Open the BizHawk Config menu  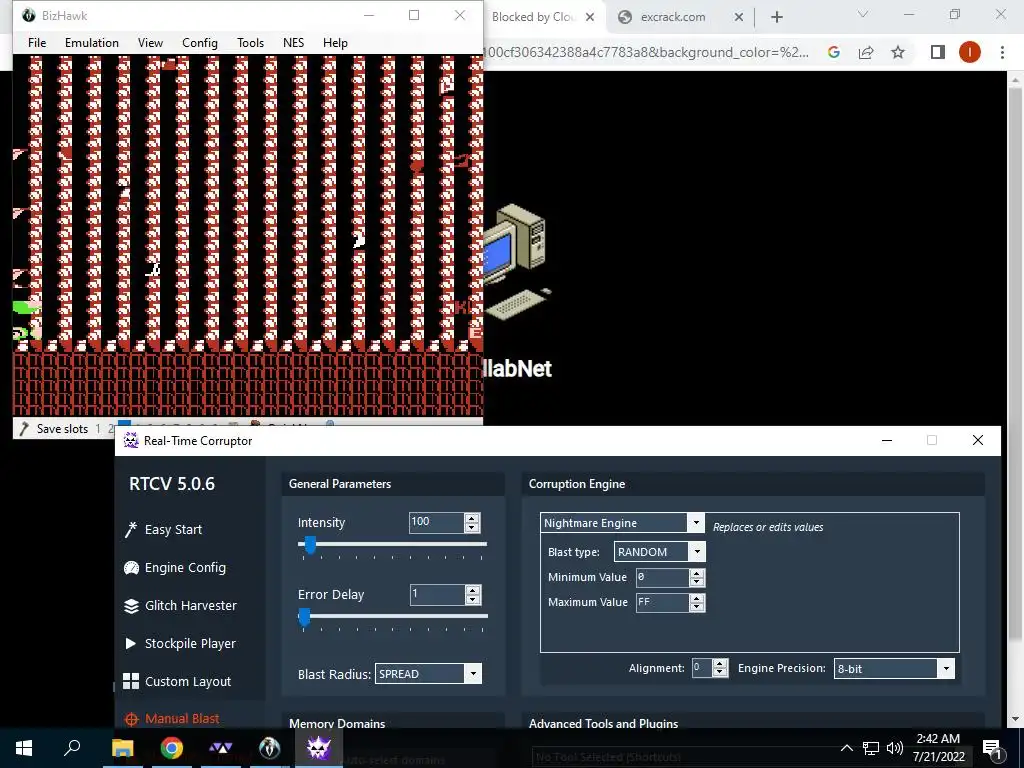[x=200, y=42]
